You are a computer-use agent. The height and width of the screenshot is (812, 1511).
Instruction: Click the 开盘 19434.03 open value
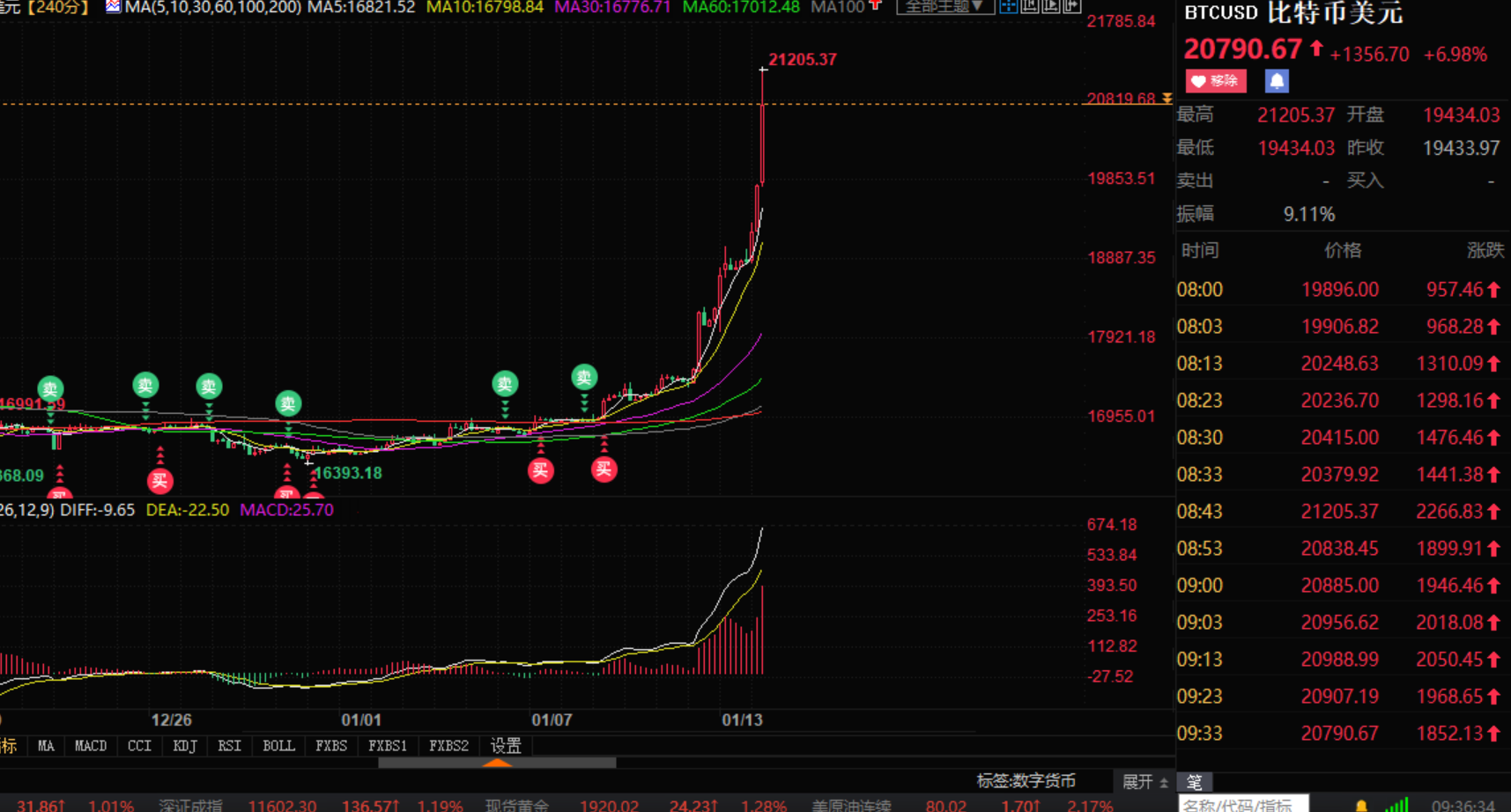[1462, 115]
